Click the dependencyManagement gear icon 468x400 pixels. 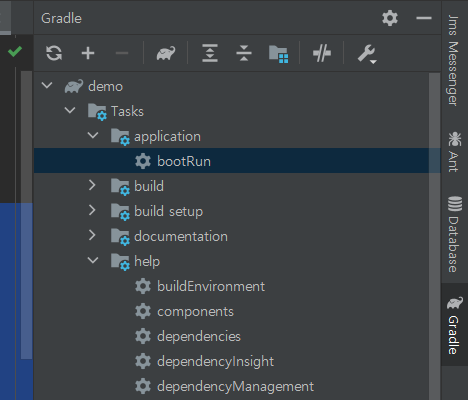[x=143, y=387]
